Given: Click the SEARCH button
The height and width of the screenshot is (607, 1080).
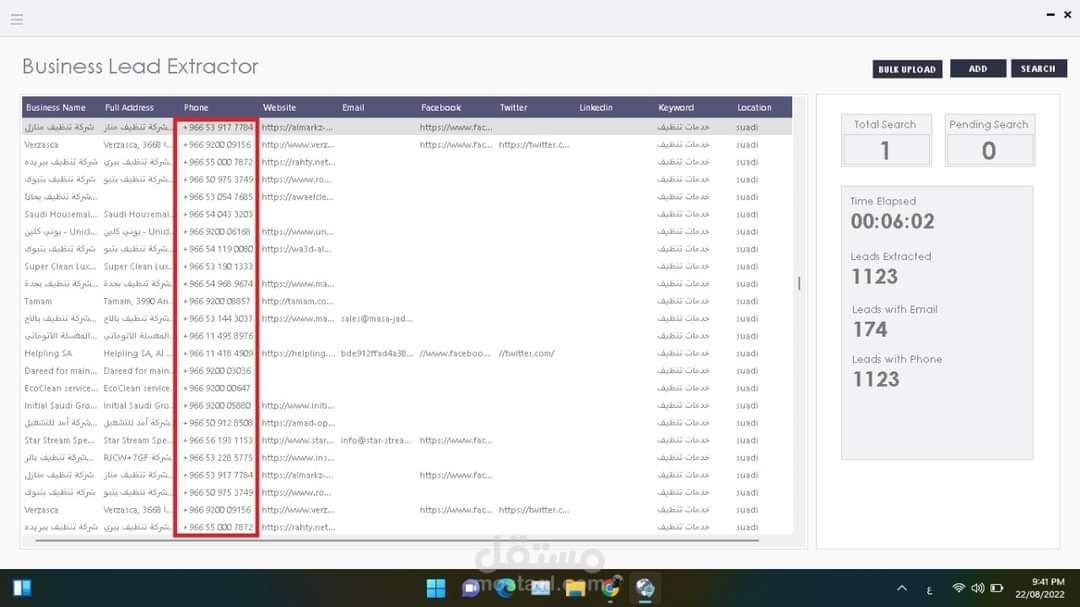Looking at the screenshot, I should (1039, 68).
